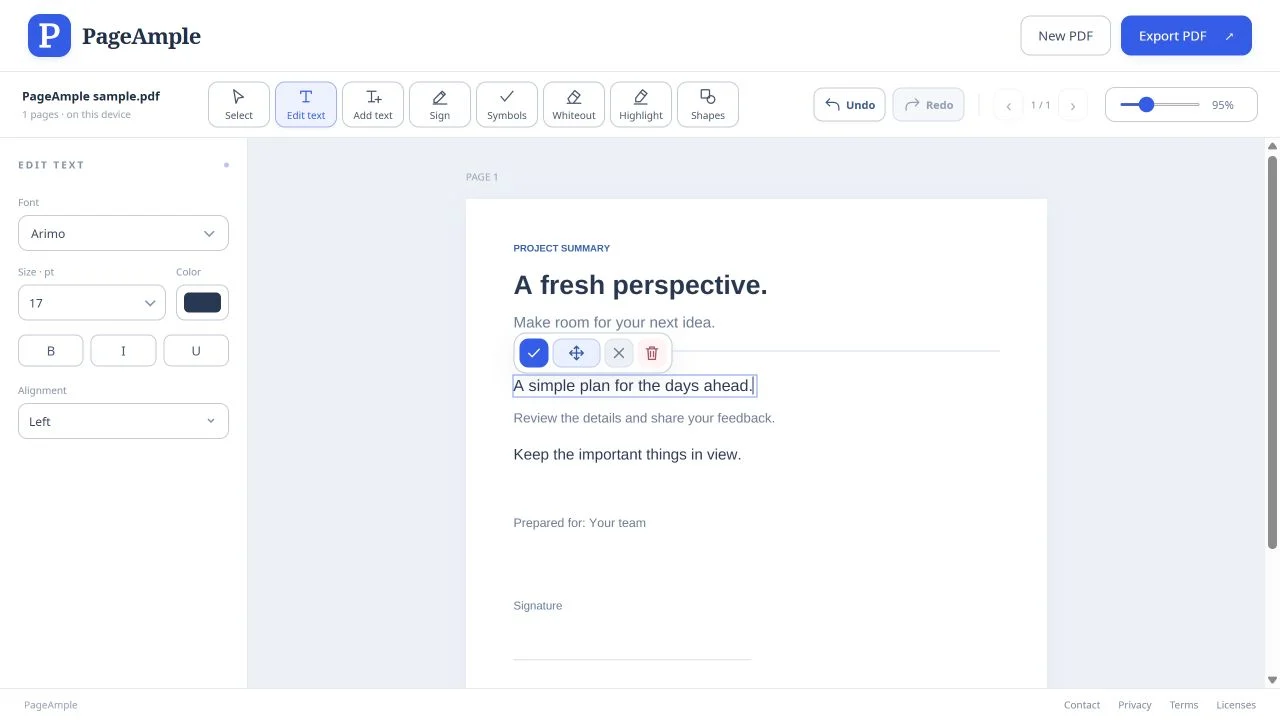Open the Contact footer link
The height and width of the screenshot is (720, 1280).
(1082, 705)
